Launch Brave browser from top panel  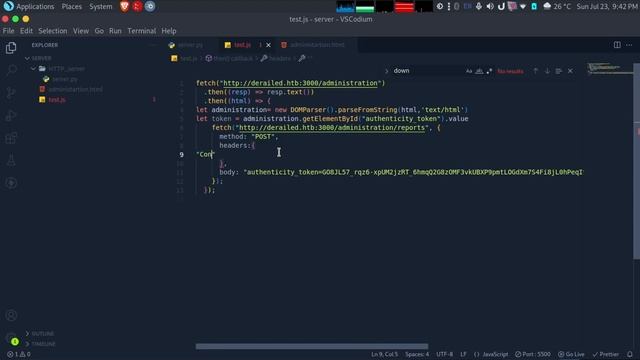[124, 7]
